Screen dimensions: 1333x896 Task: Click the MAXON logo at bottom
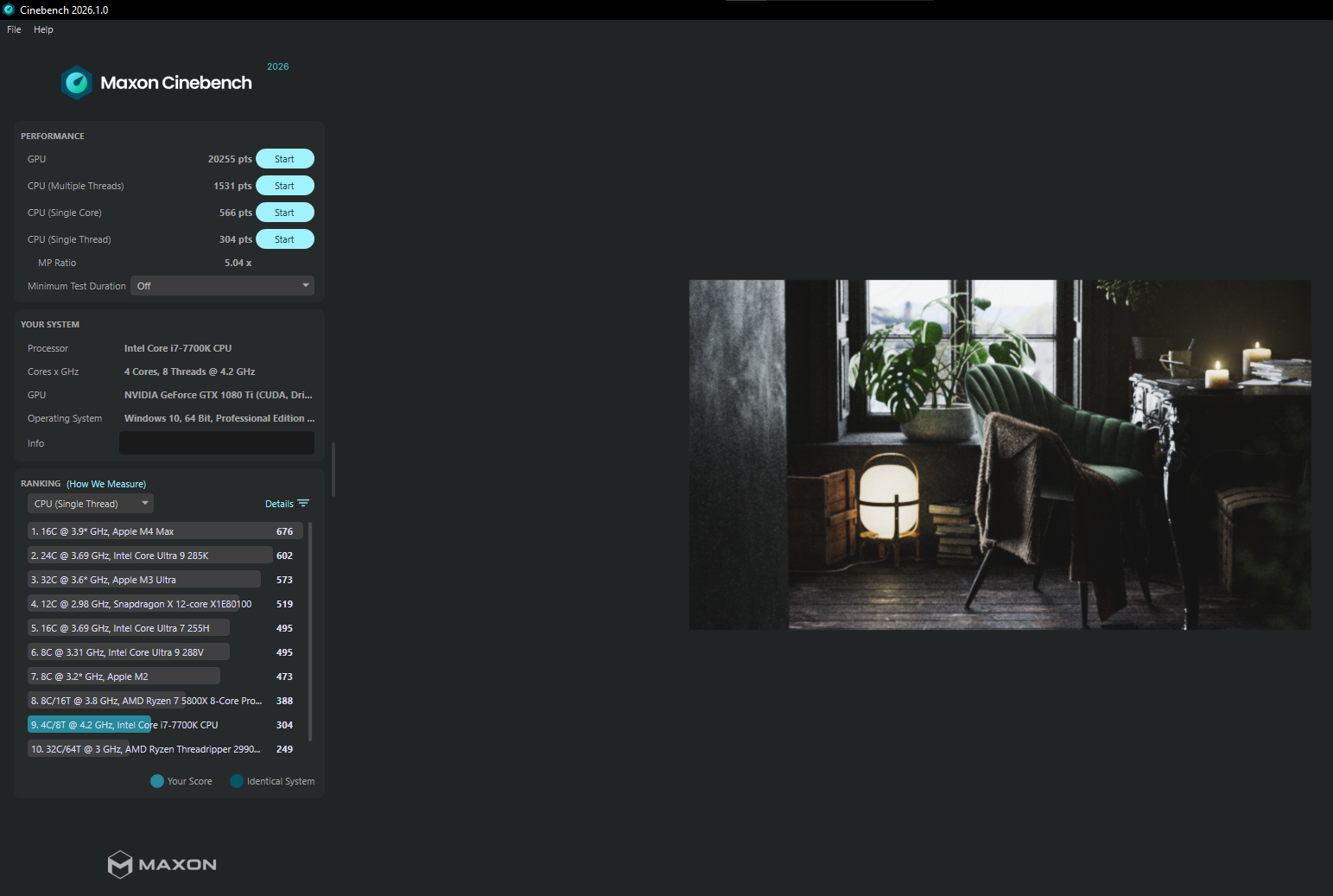coord(162,864)
